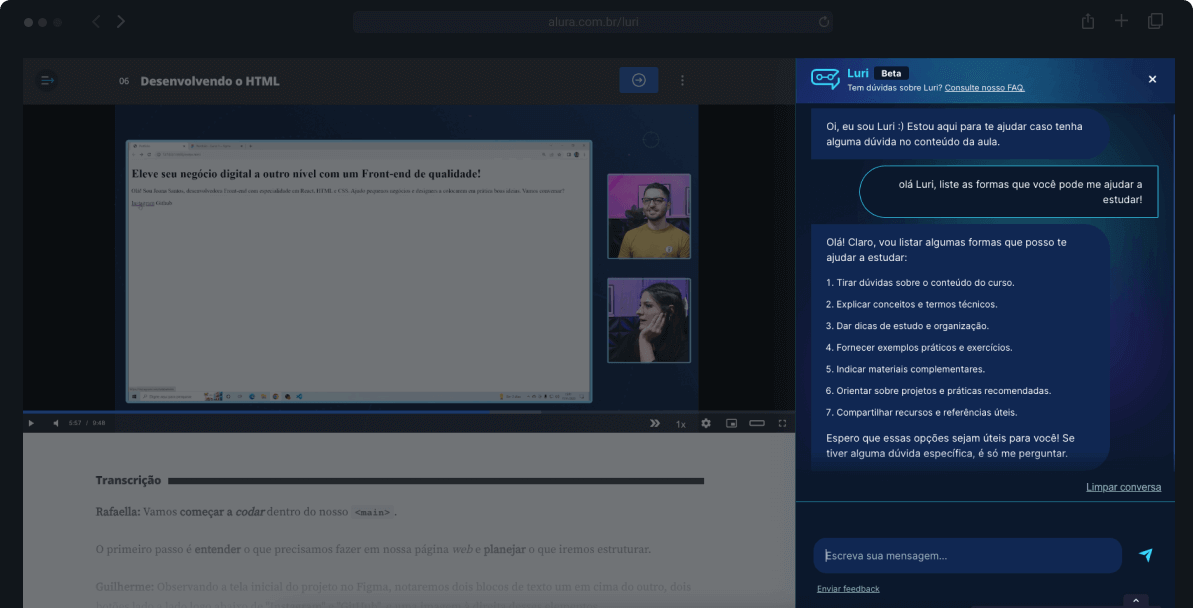This screenshot has height=608, width=1194.
Task: Focus the 'Escreva sua mensagem' input field
Action: (x=967, y=556)
